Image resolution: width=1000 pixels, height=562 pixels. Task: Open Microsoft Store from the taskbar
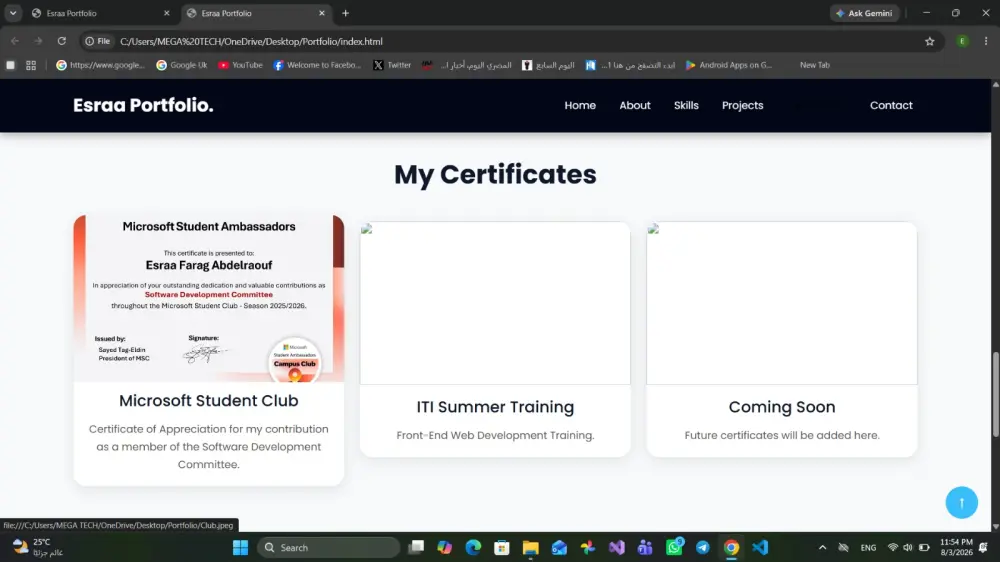[502, 547]
